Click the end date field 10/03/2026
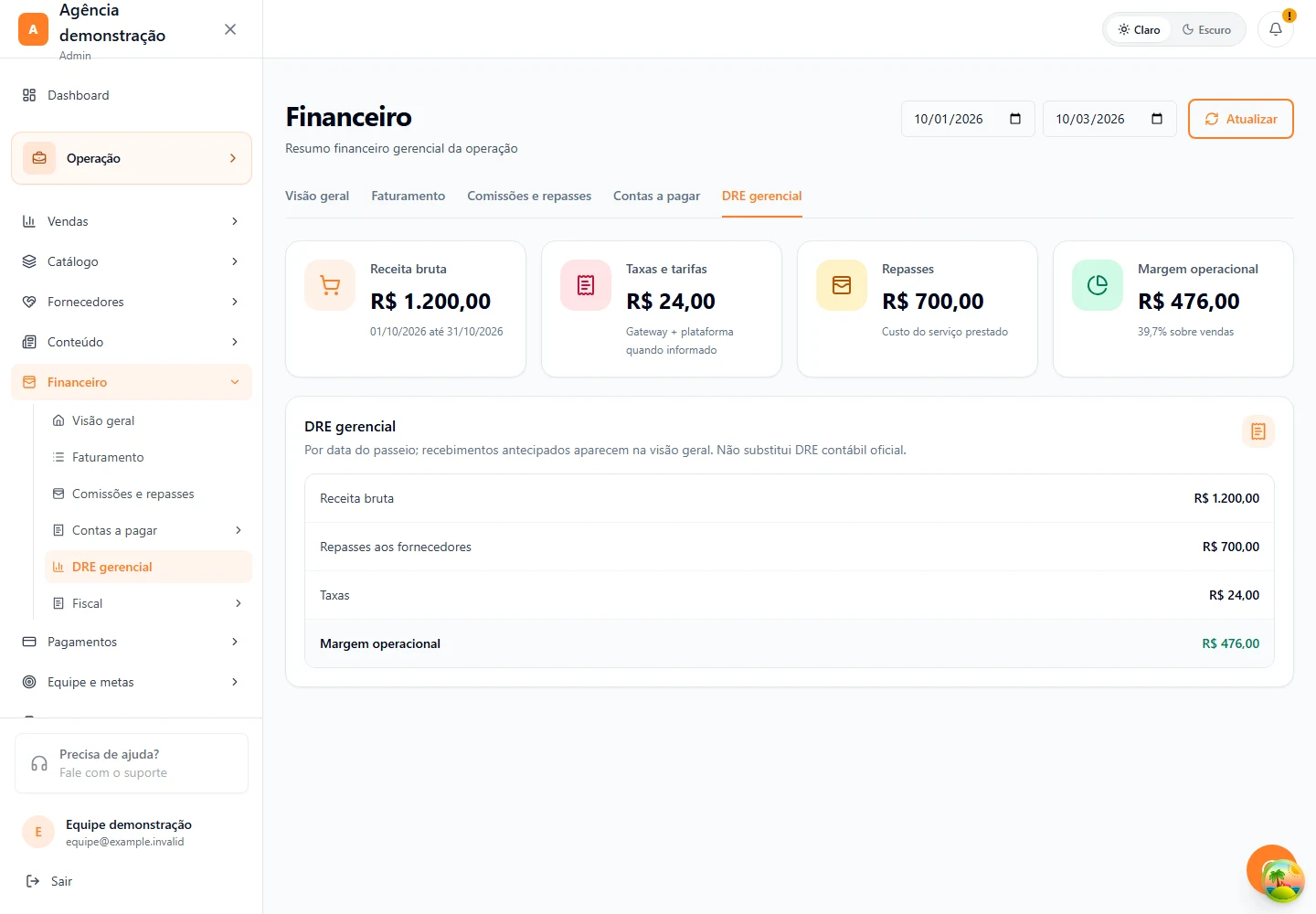Screen dimensions: 1316x914 coord(1109,119)
